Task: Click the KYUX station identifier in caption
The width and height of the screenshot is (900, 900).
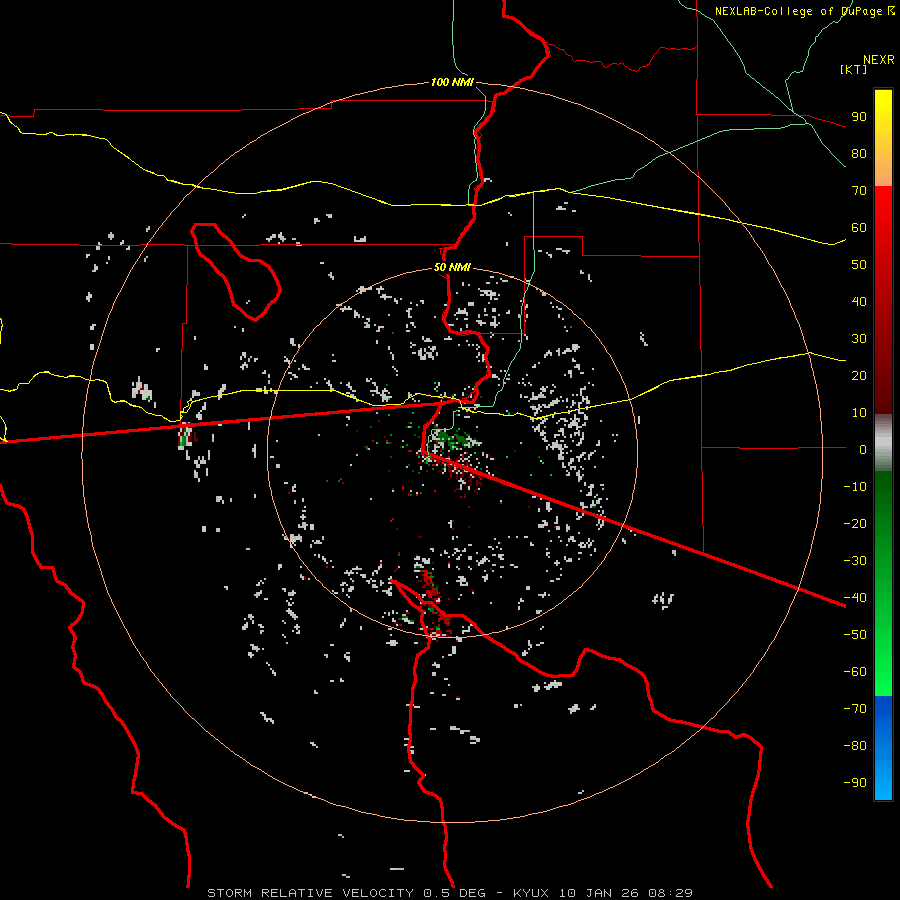Action: [531, 893]
